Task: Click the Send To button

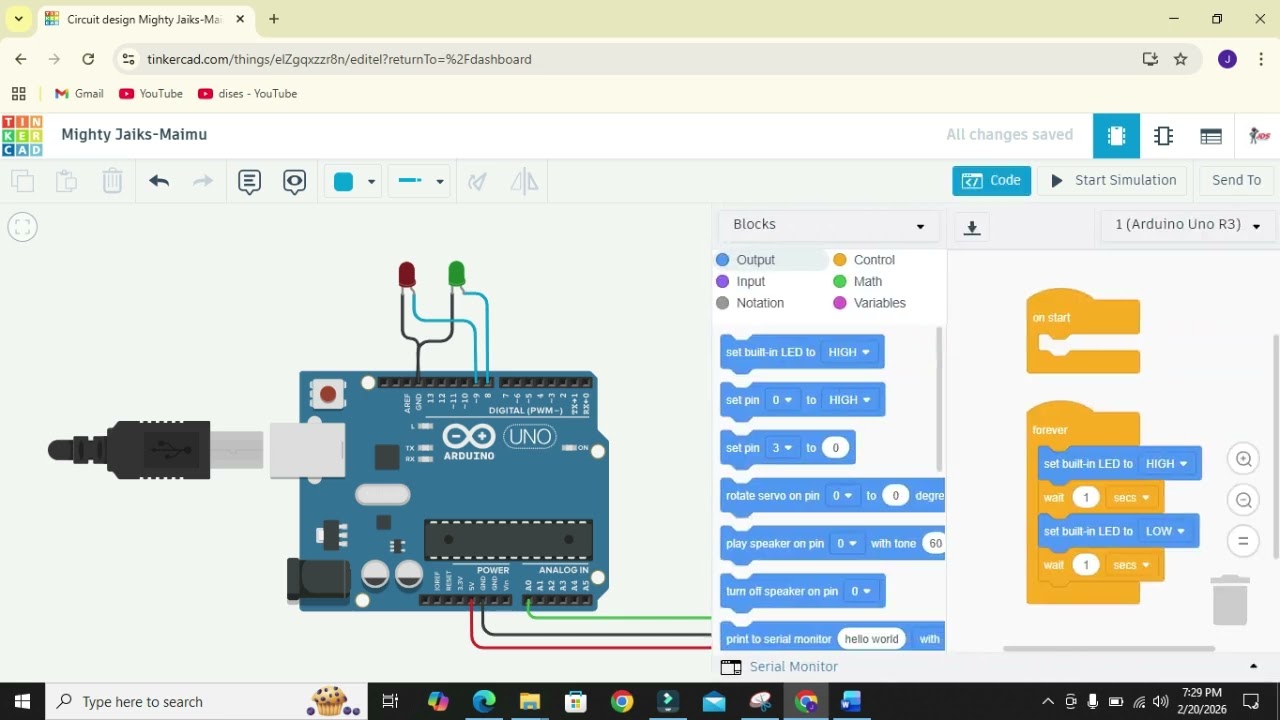Action: [1236, 181]
